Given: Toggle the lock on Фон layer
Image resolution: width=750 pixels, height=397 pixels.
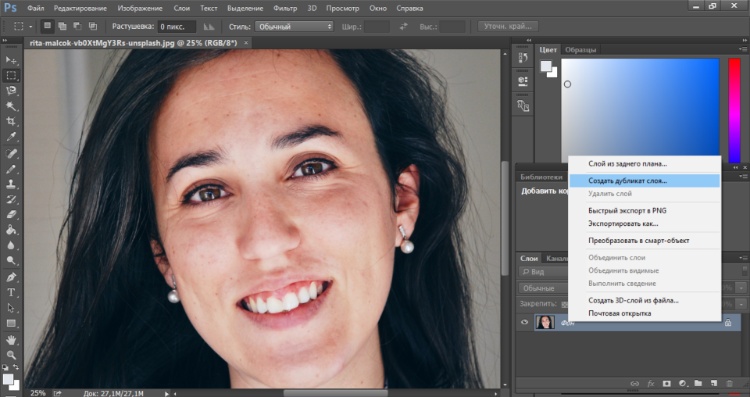Looking at the screenshot, I should [728, 323].
